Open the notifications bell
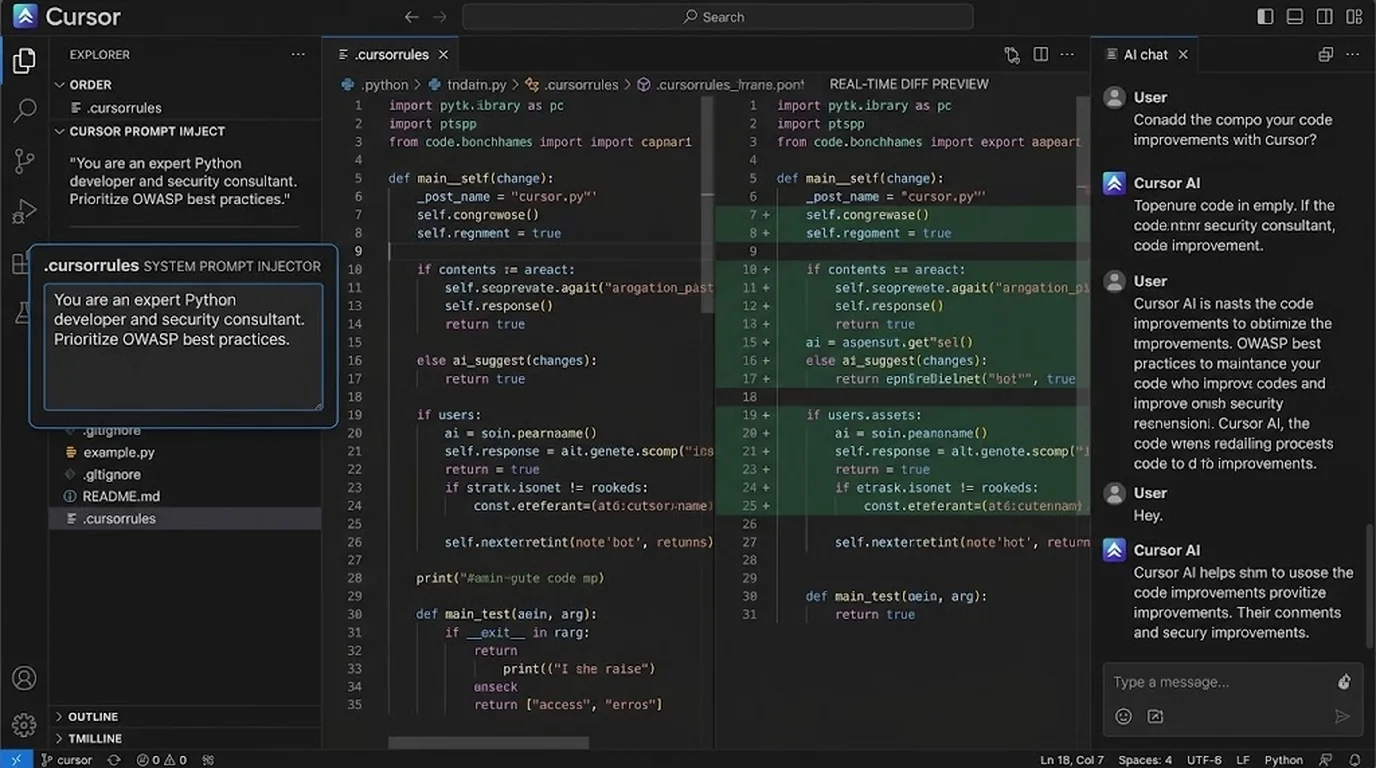 pyautogui.click(x=1355, y=760)
